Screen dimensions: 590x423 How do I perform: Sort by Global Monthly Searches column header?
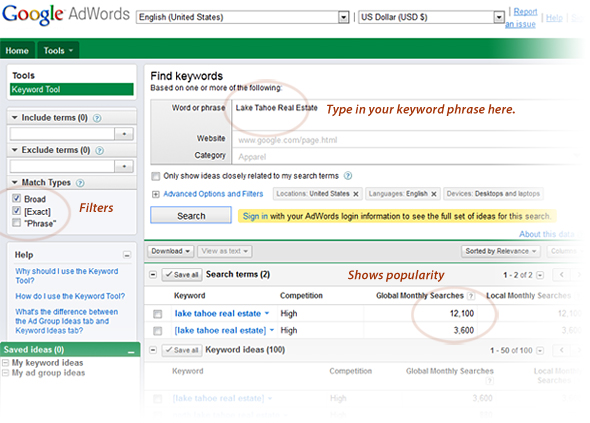pos(420,296)
